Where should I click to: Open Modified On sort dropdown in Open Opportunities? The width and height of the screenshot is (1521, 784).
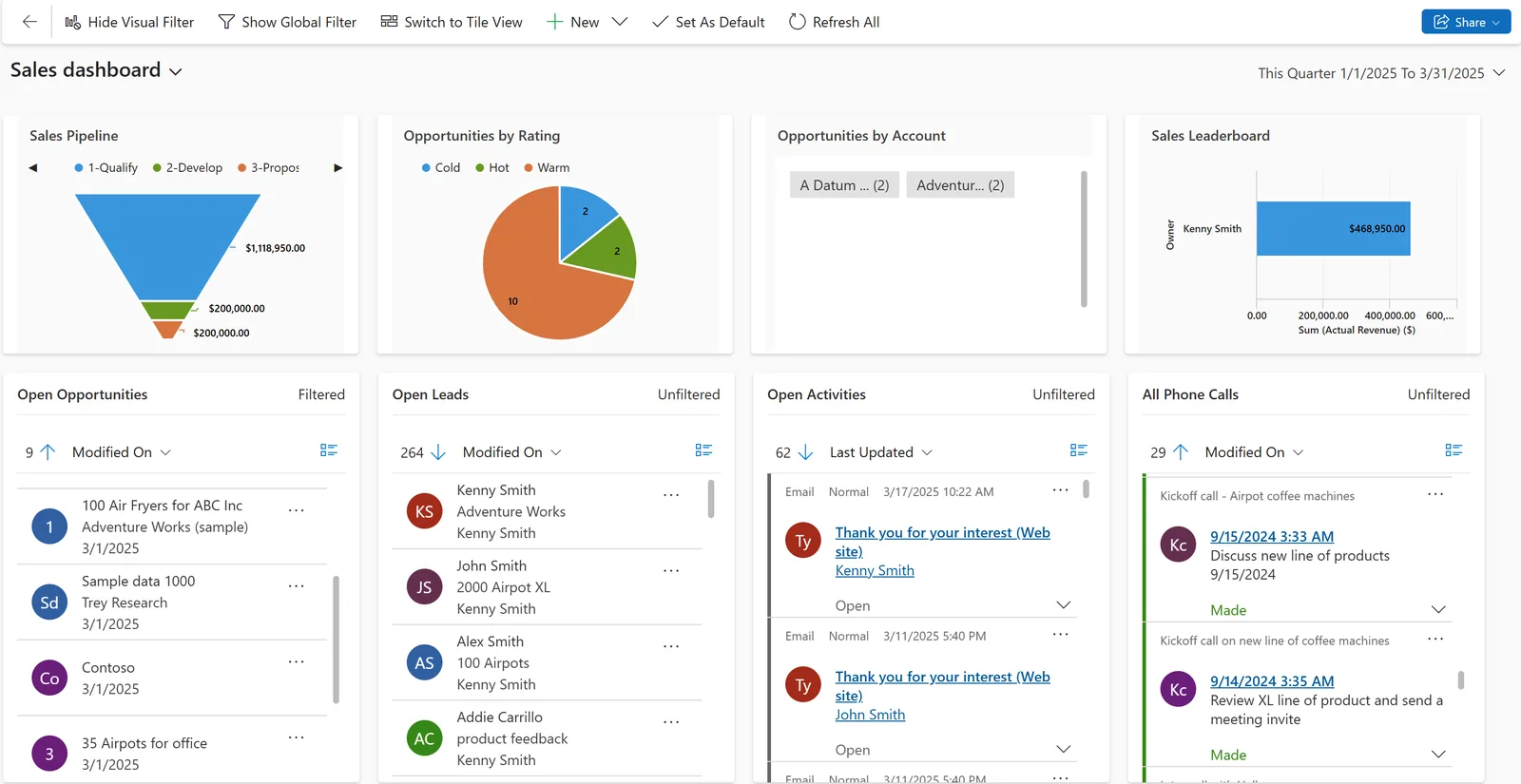(x=122, y=452)
